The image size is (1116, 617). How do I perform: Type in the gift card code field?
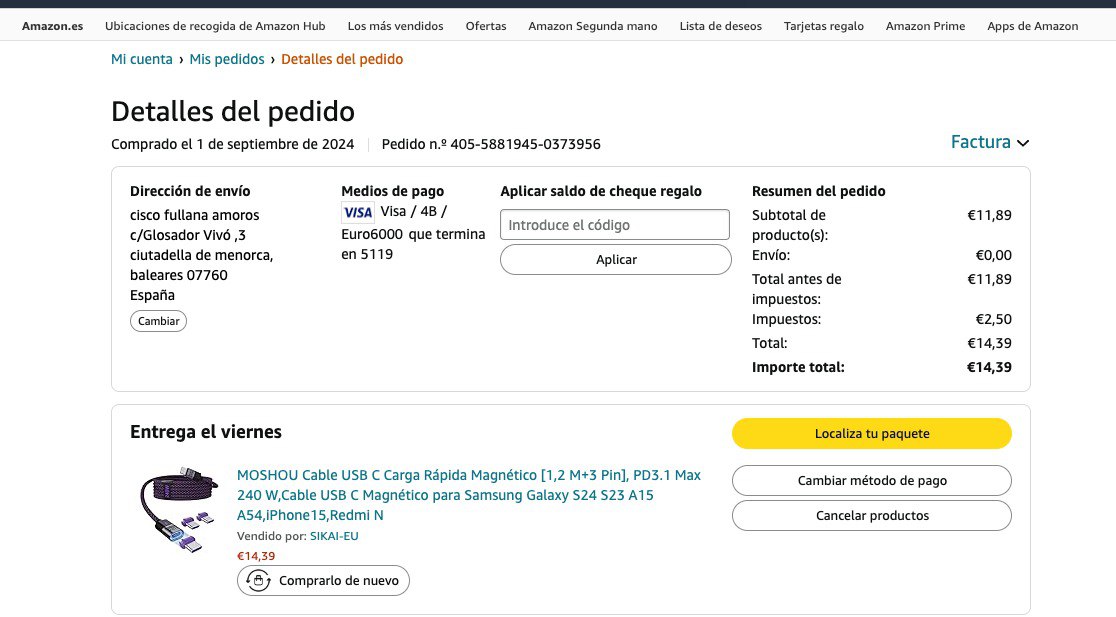[615, 225]
